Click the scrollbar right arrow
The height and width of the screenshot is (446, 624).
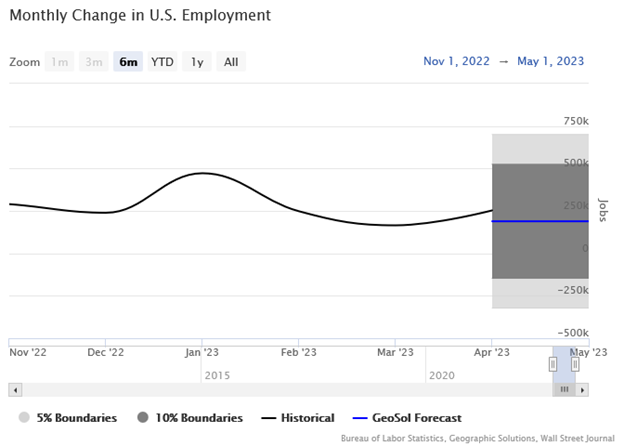[x=583, y=389]
